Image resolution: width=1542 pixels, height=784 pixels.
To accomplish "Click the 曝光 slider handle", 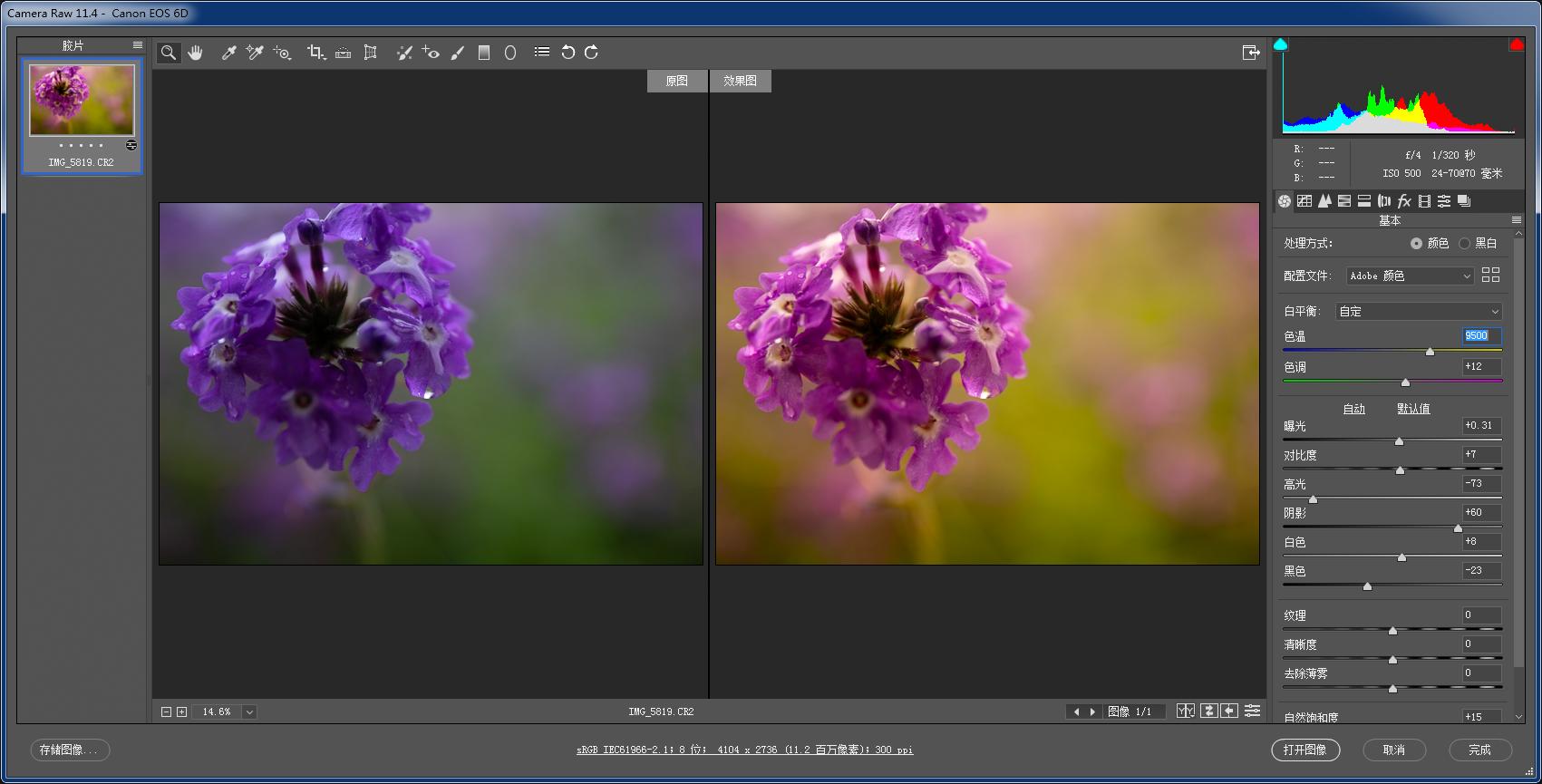I will [x=1399, y=441].
